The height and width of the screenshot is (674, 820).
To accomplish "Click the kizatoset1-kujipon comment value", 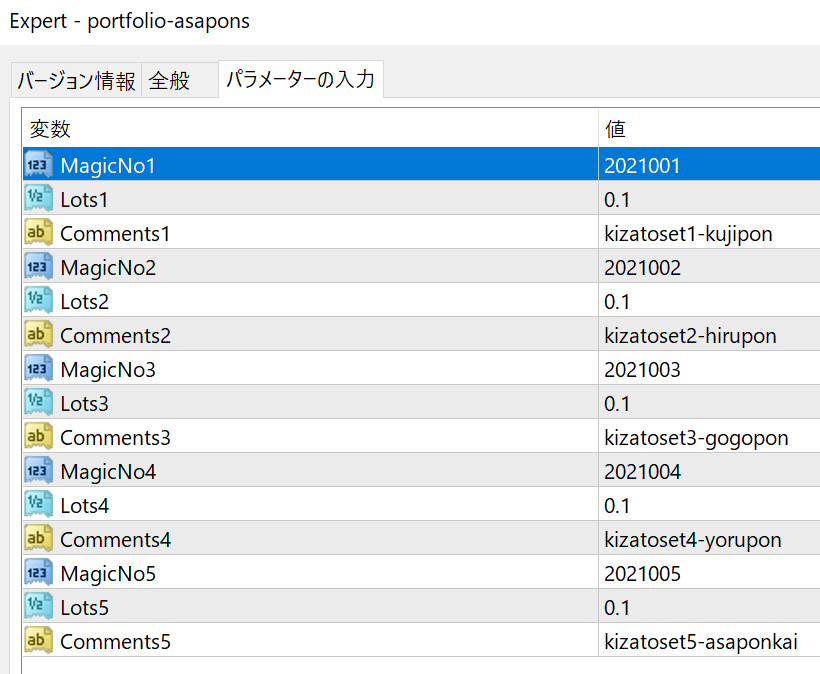I will coord(688,233).
